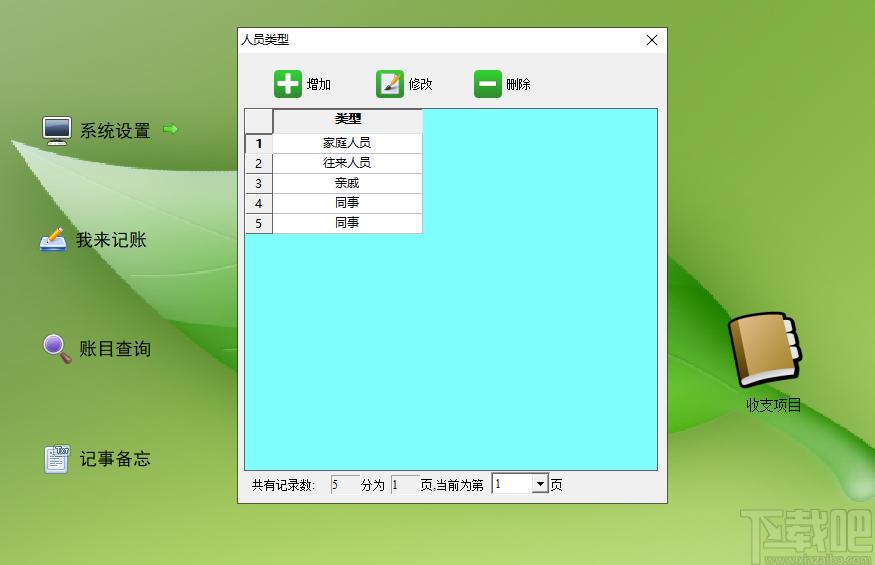Click row header number 3

pyautogui.click(x=259, y=184)
